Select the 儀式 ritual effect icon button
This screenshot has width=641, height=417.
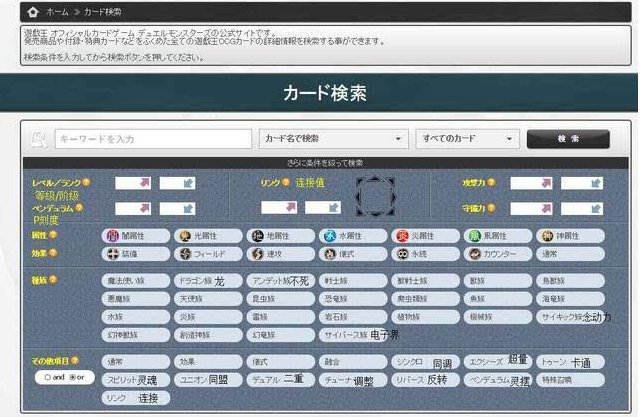tap(353, 254)
